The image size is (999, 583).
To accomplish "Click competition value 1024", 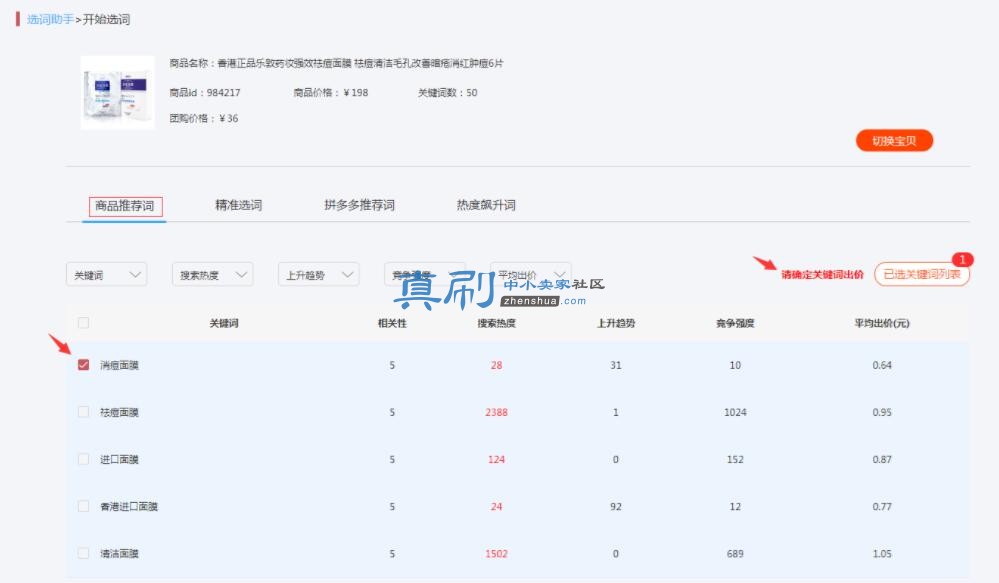I will coord(735,412).
